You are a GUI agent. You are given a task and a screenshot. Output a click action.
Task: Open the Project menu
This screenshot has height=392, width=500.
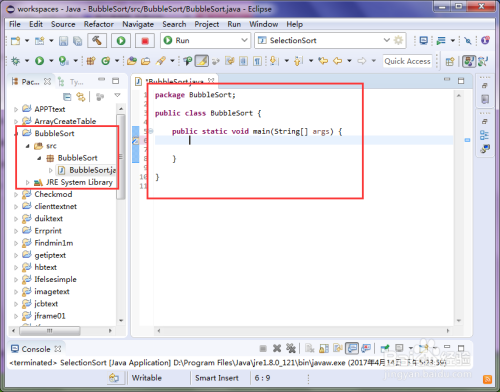[x=207, y=24]
